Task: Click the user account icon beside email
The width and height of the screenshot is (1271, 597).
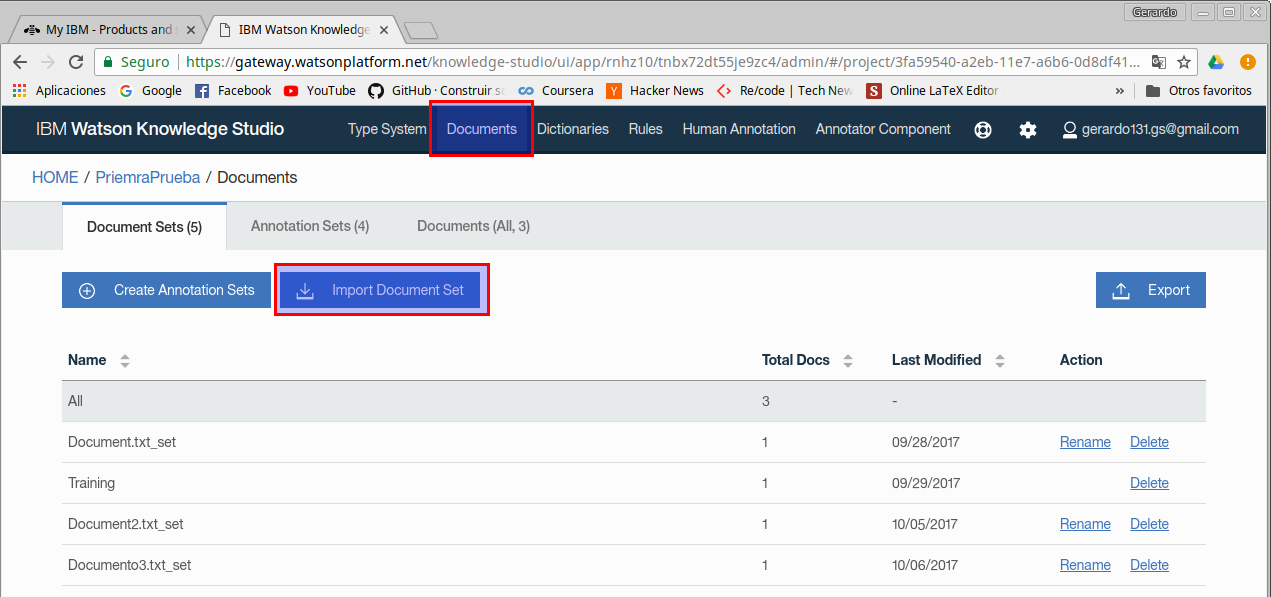Action: (x=1070, y=130)
